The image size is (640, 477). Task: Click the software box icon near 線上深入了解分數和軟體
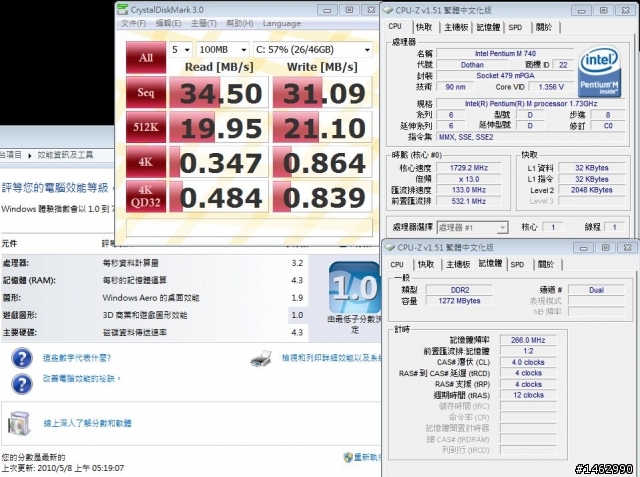coord(20,423)
